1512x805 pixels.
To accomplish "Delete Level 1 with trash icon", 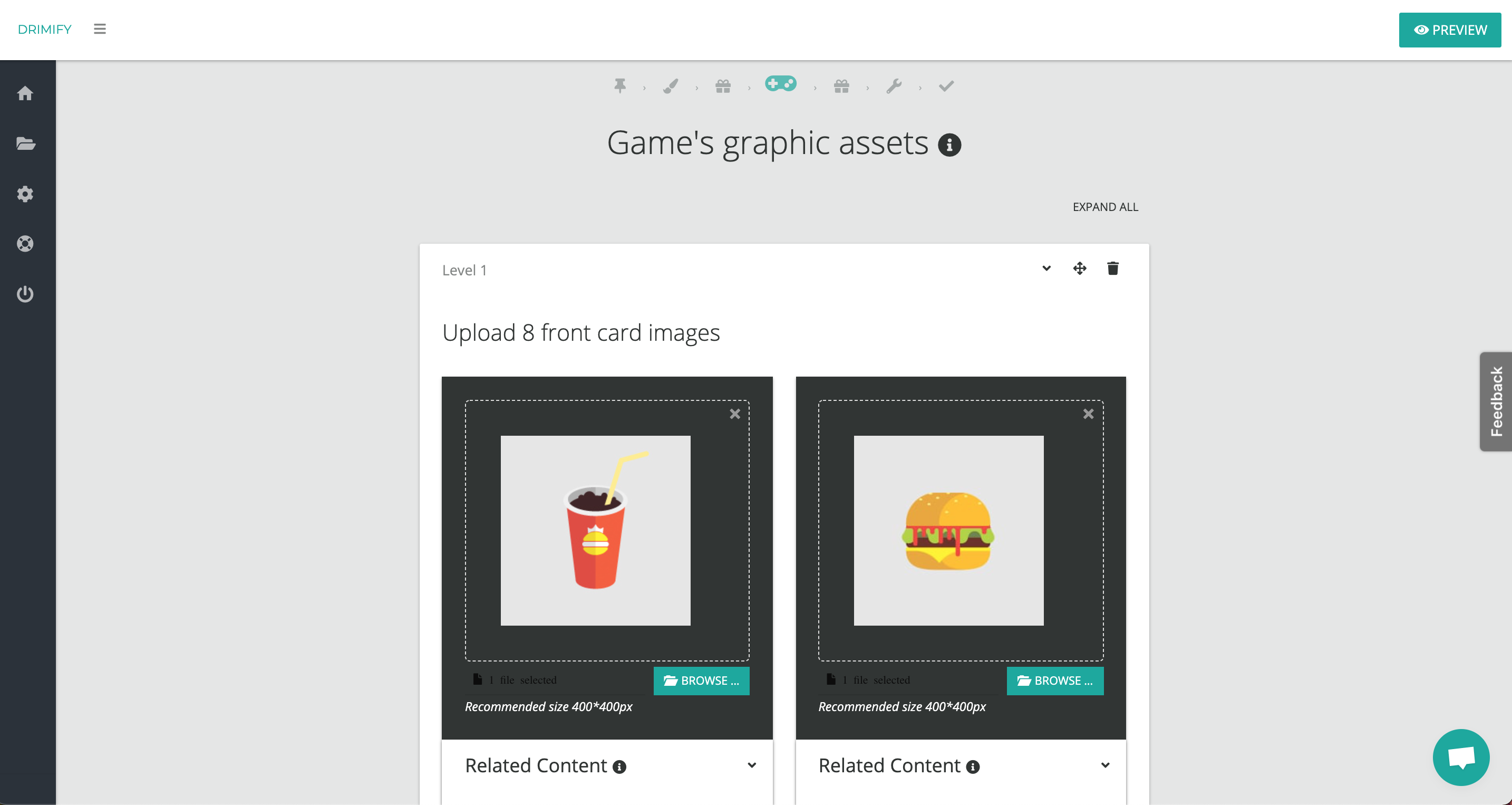I will 1112,269.
